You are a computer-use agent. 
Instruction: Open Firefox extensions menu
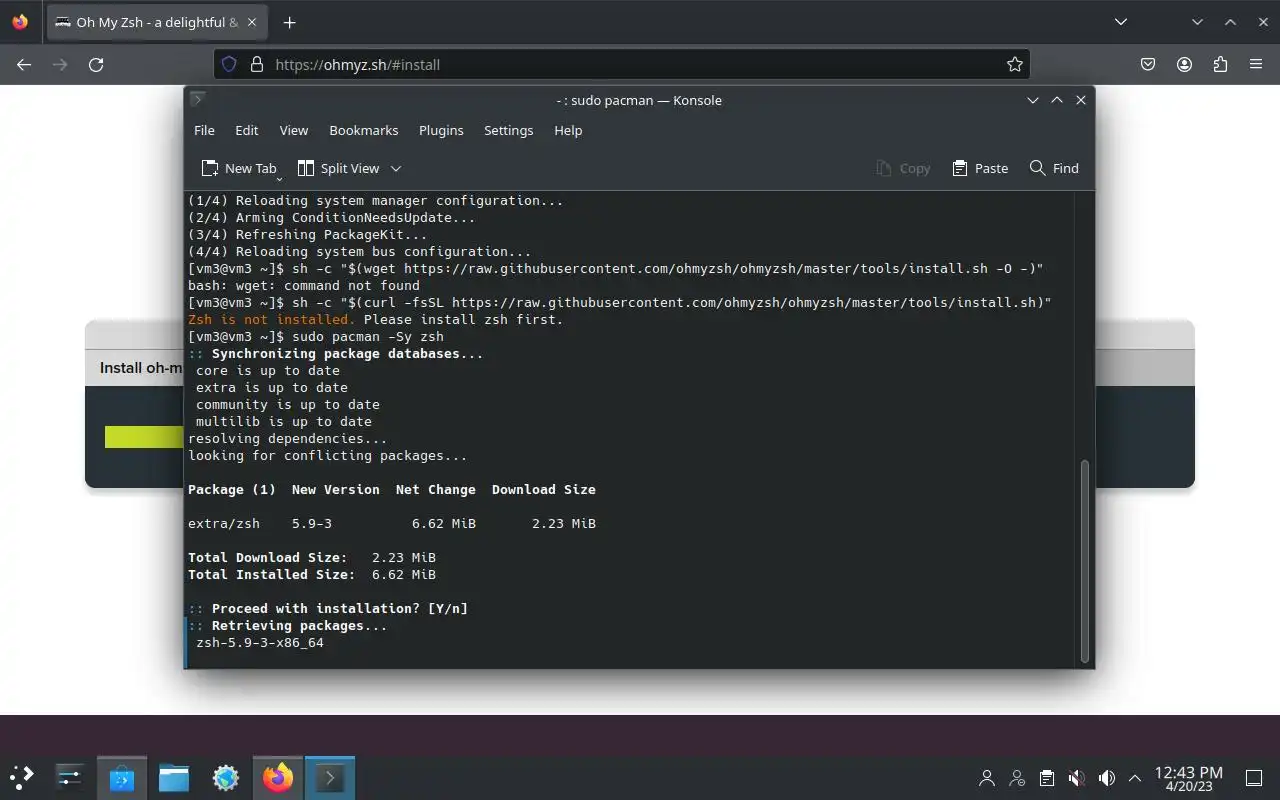pos(1220,64)
